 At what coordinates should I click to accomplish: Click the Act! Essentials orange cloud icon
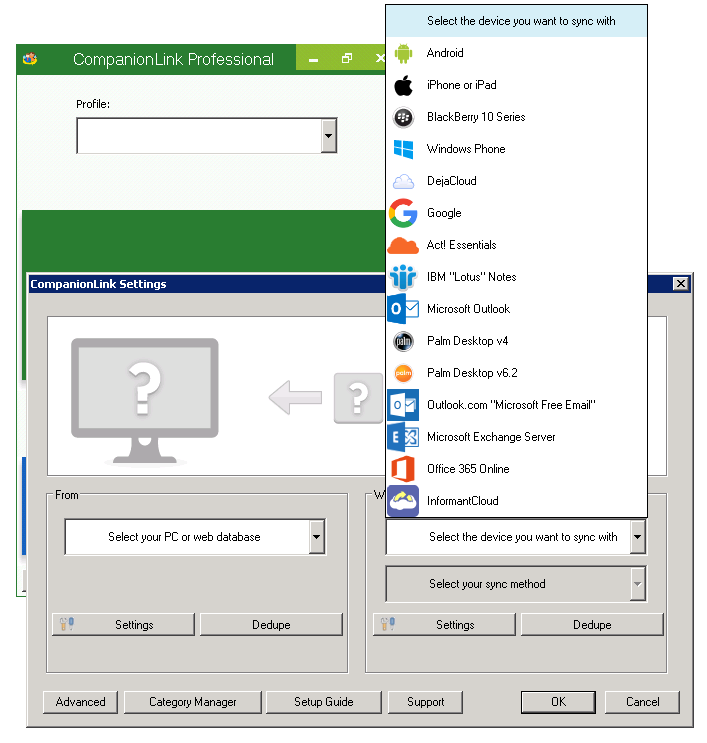point(403,246)
